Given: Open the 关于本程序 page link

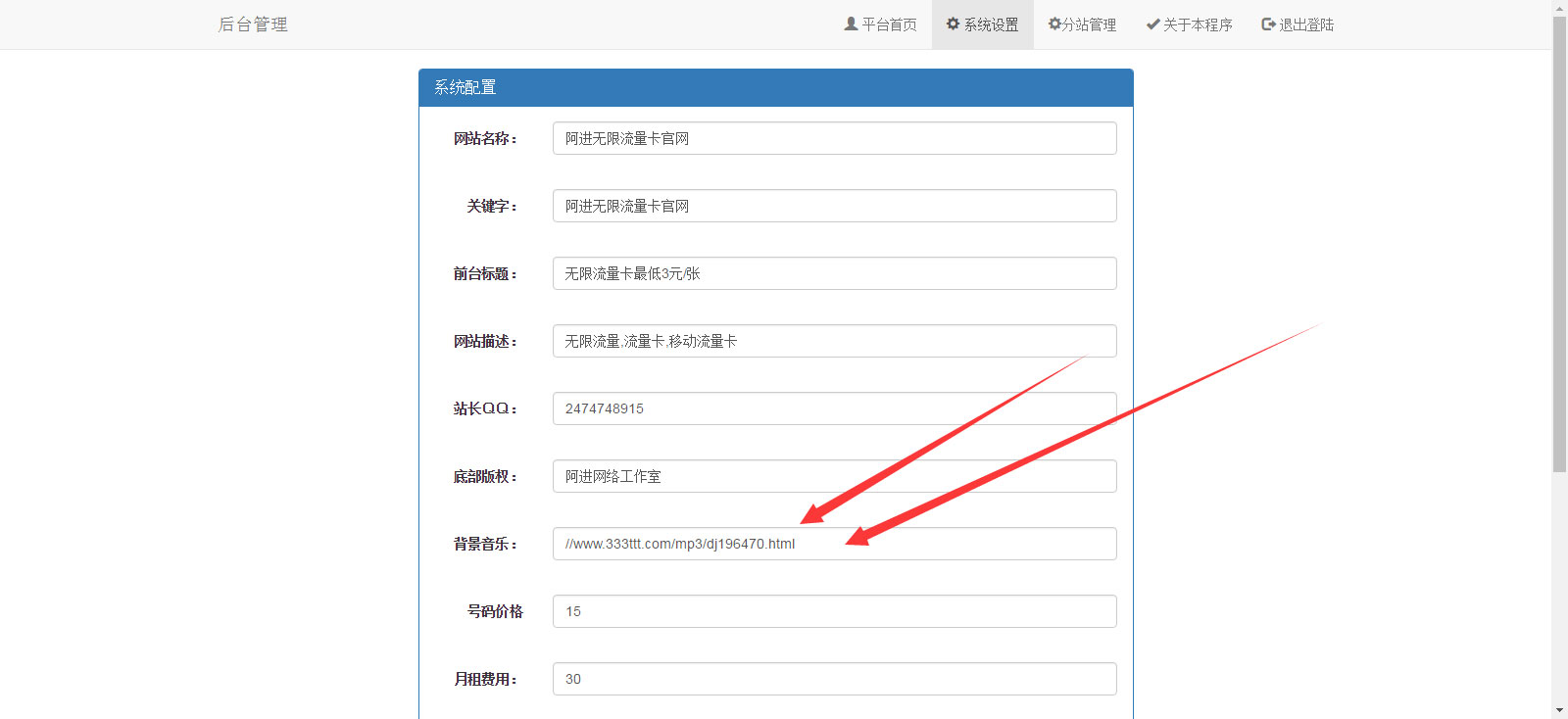Looking at the screenshot, I should pos(1198,24).
